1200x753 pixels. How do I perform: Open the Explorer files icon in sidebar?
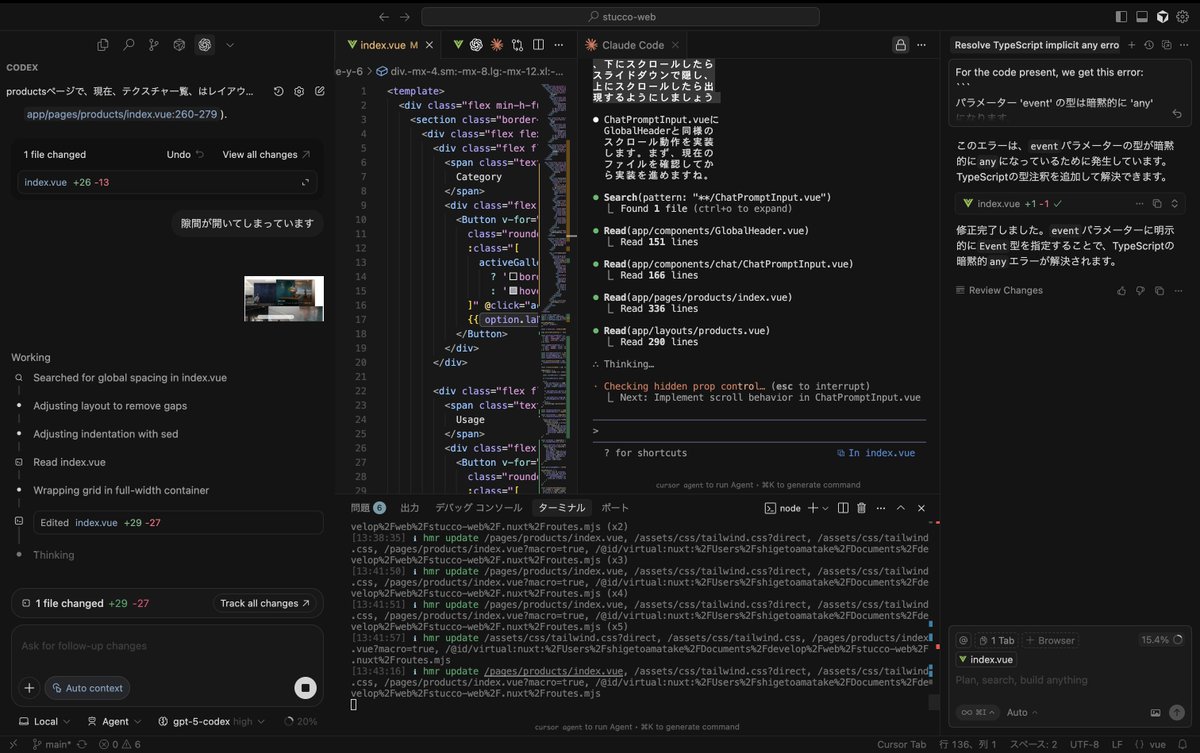102,44
